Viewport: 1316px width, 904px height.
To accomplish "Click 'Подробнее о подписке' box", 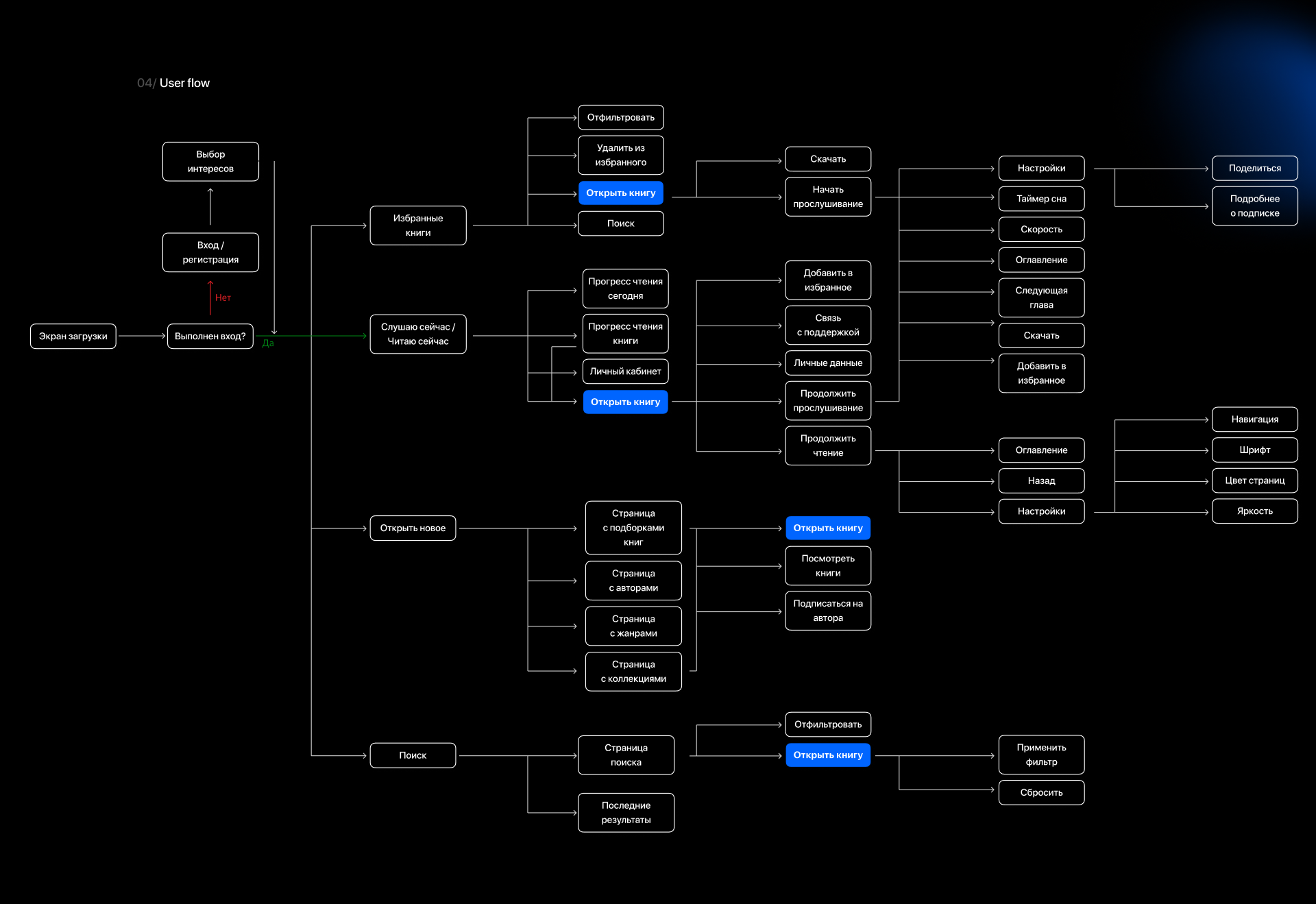I will tap(1254, 206).
